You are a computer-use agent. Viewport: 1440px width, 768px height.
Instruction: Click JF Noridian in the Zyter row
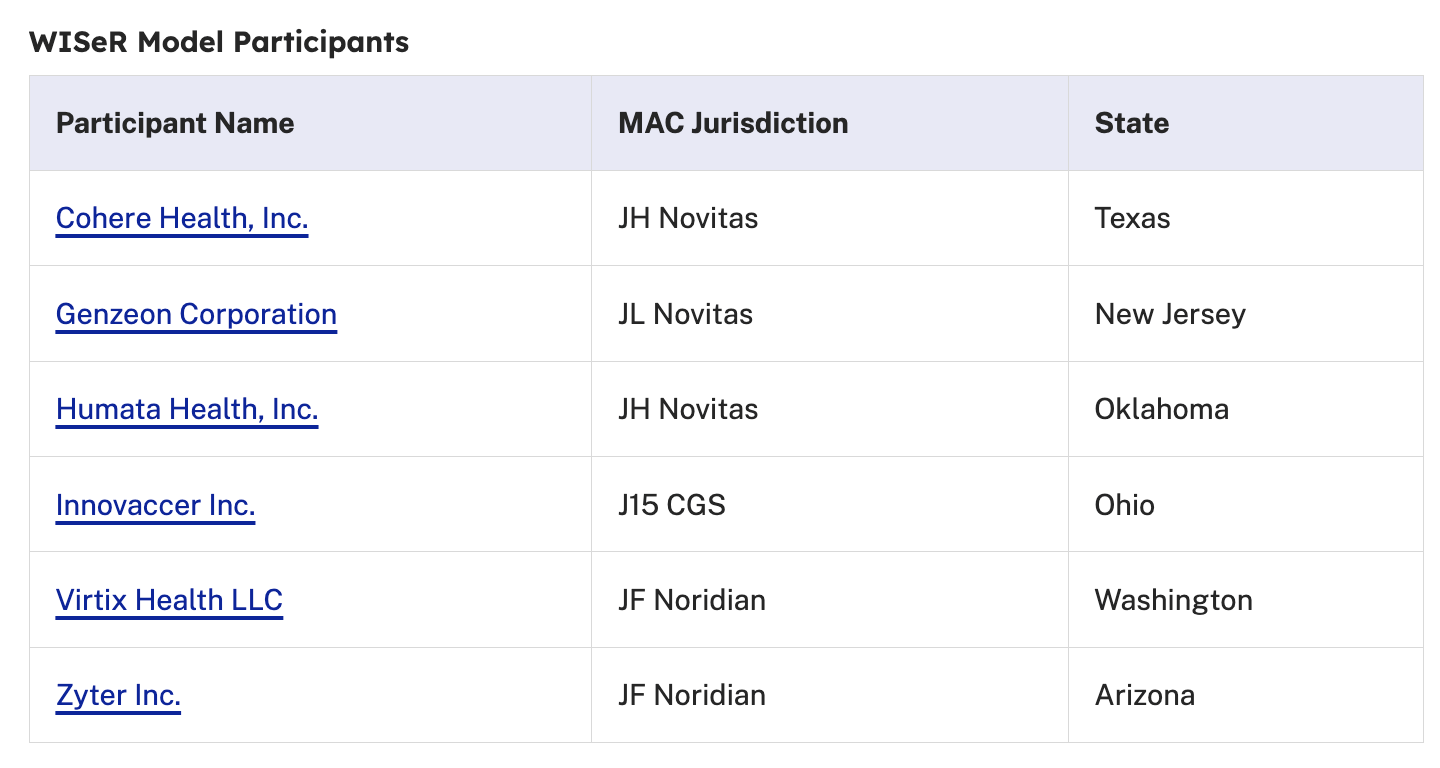click(692, 695)
